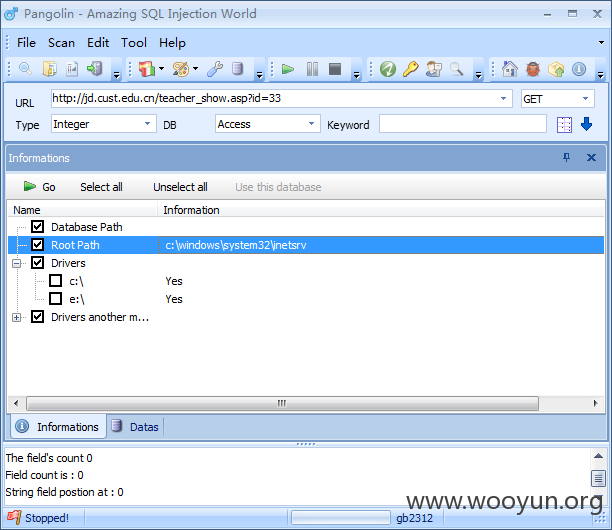Click the grey magnifier search icon
Screen dimensions: 612x530
(456, 69)
